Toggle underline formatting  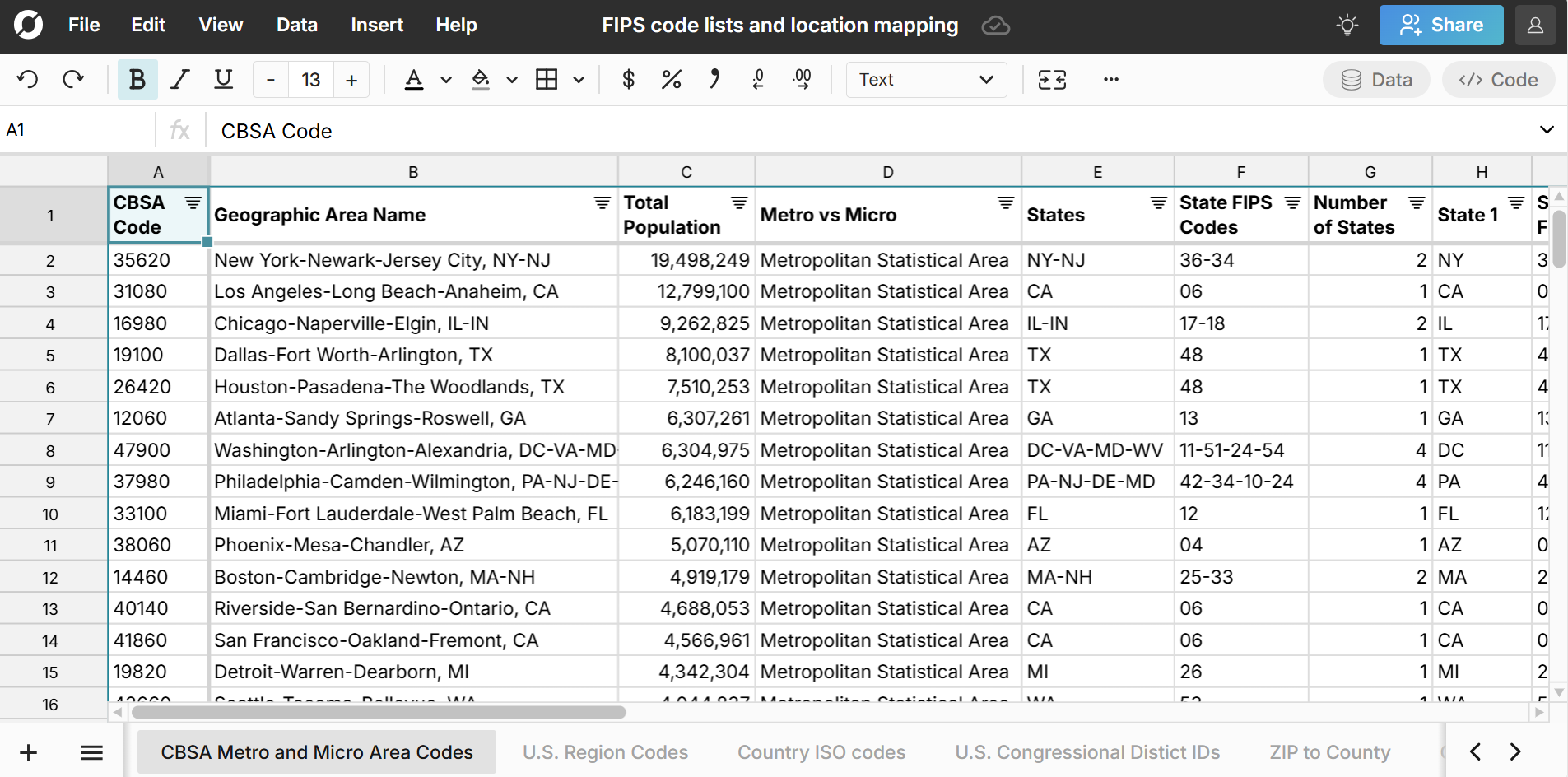222,79
